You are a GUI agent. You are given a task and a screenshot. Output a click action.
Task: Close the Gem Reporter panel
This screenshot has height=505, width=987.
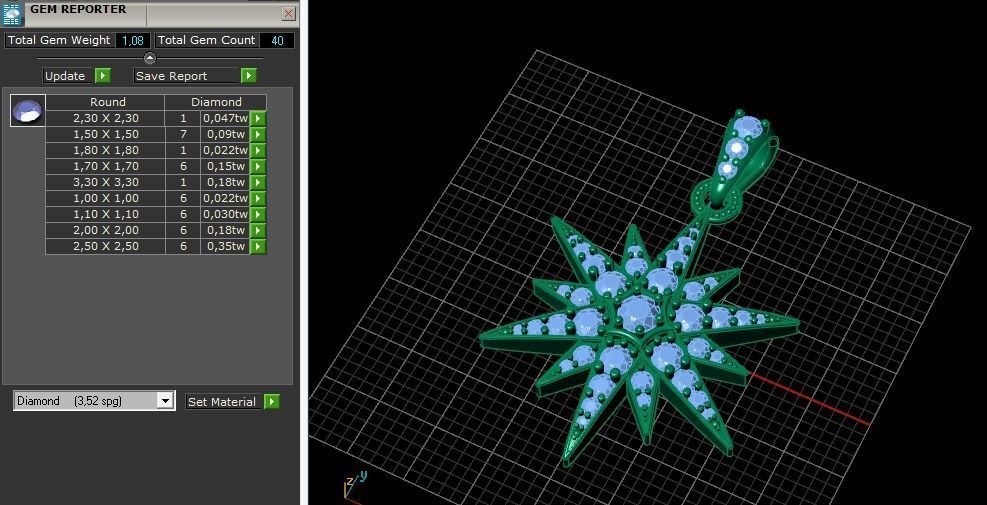click(x=288, y=13)
